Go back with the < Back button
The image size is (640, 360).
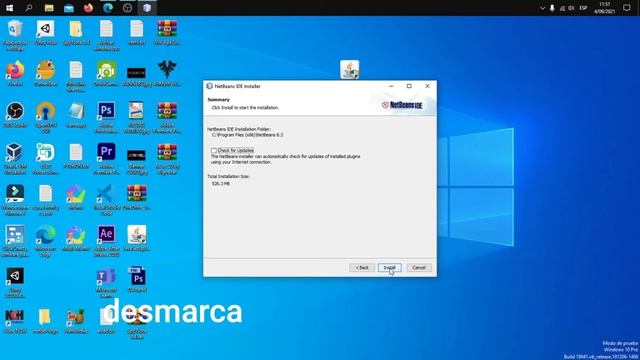[x=362, y=268]
